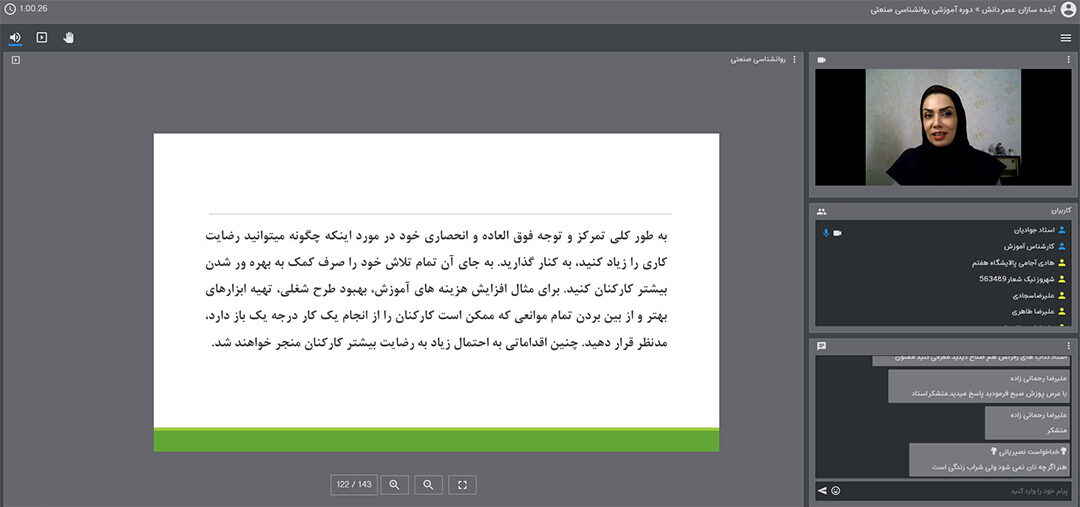Open the video panel three-dot menu
Viewport: 1080px width, 507px height.
(x=1068, y=60)
